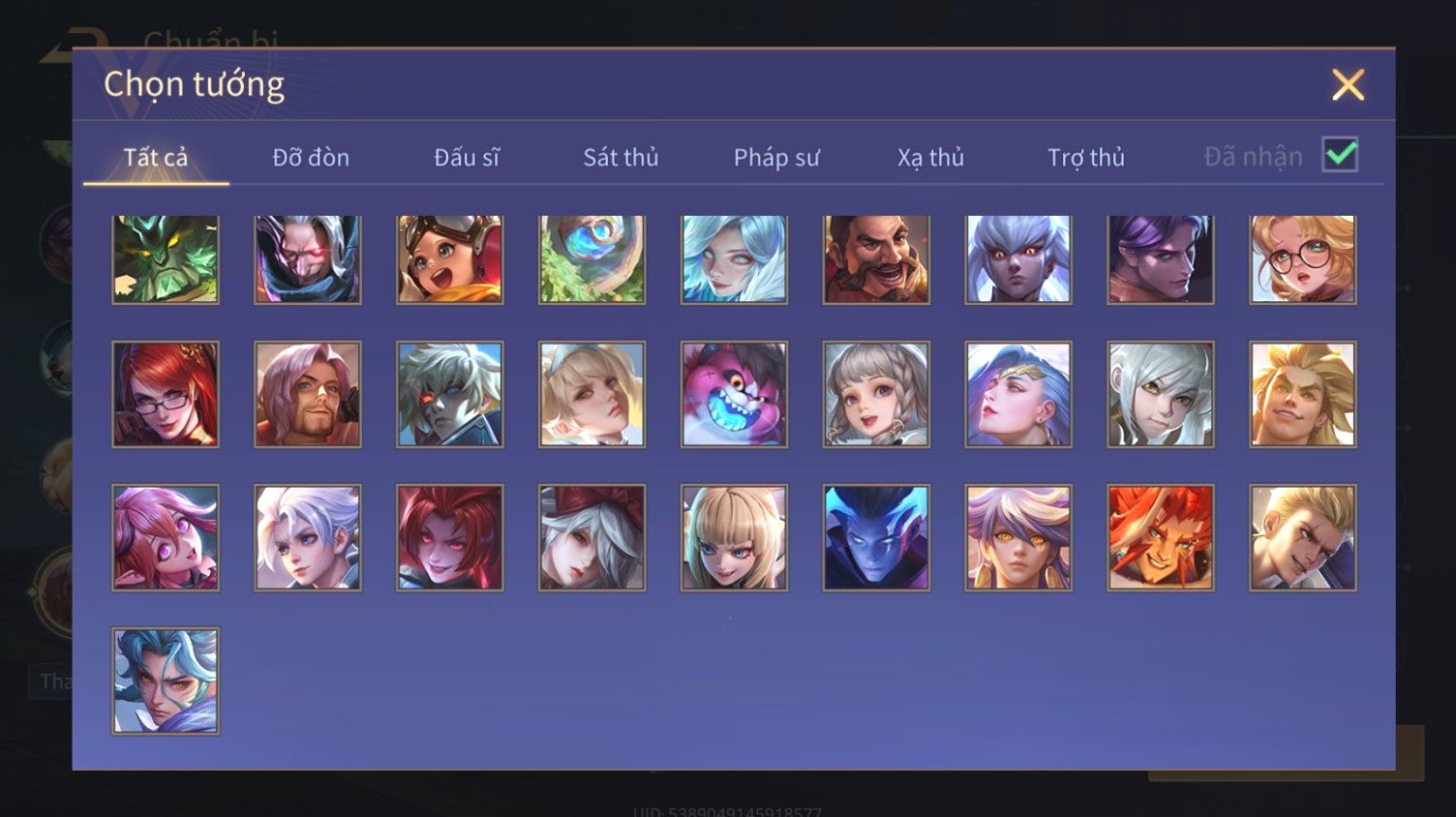Show the Pháp sư heroes tab
This screenshot has height=817, width=1456.
click(x=776, y=157)
